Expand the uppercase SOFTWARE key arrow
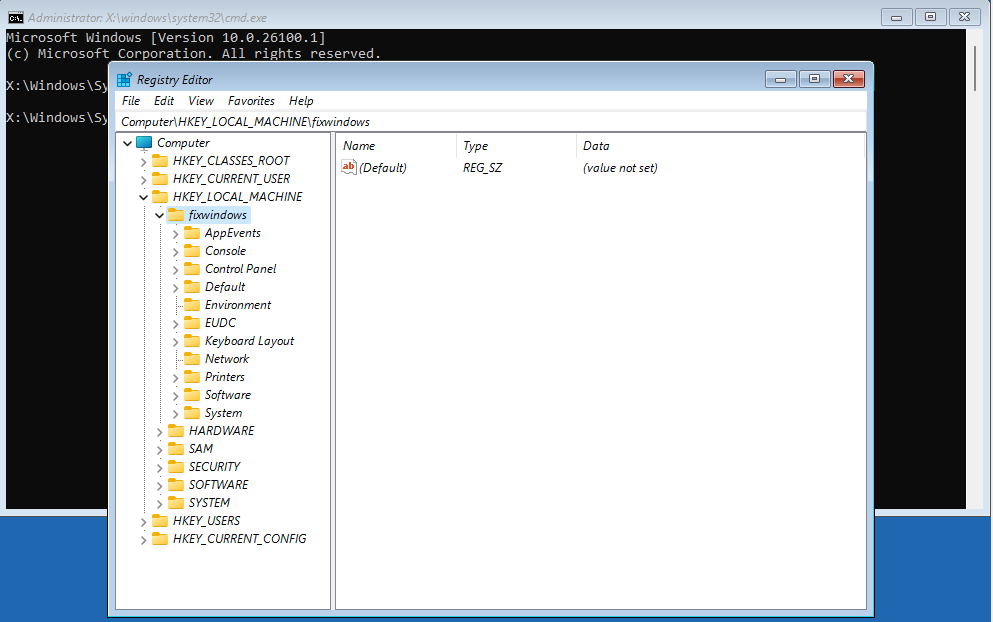This screenshot has width=993, height=622. [160, 486]
